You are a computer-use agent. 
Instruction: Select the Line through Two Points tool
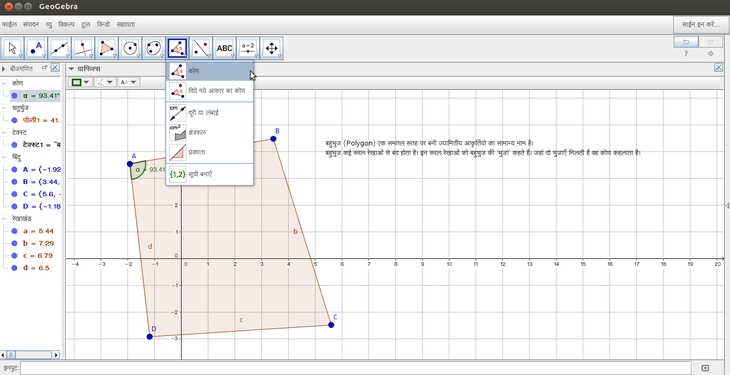click(x=60, y=48)
